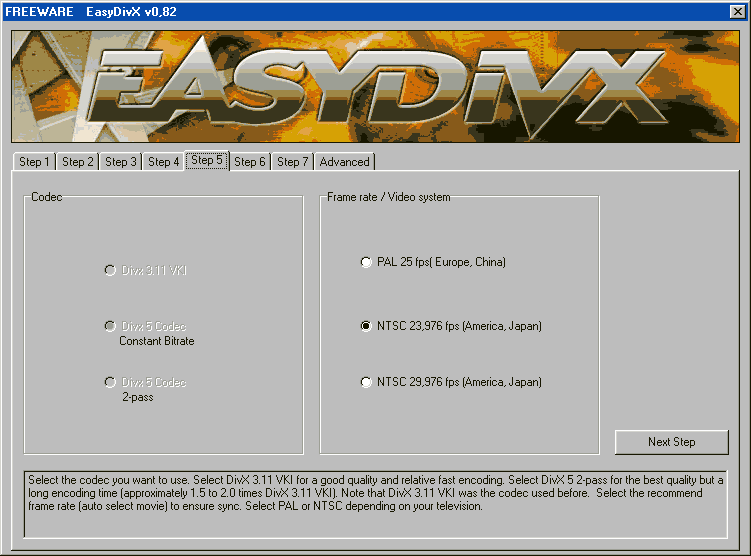Image resolution: width=751 pixels, height=556 pixels.
Task: Go to the Step 3 tab
Action: pos(121,162)
